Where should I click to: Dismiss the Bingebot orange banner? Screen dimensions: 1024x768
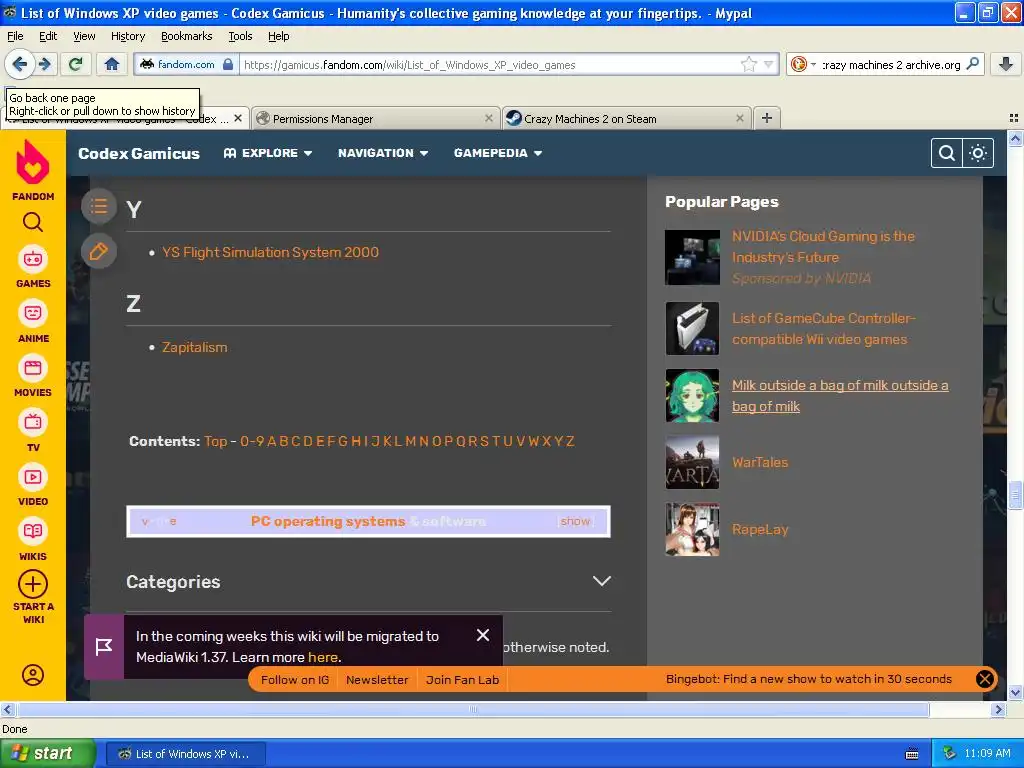(984, 679)
